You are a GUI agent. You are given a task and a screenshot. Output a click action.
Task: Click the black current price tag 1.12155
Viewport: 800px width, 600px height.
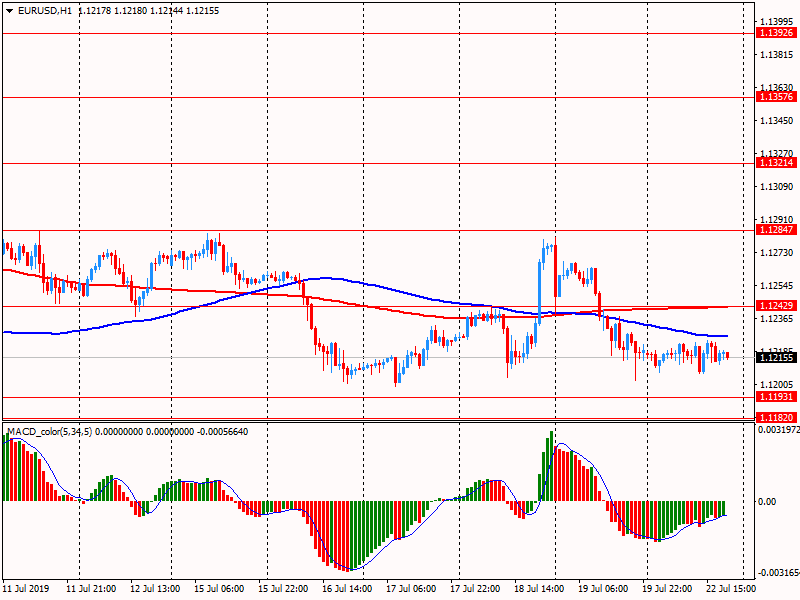point(776,357)
